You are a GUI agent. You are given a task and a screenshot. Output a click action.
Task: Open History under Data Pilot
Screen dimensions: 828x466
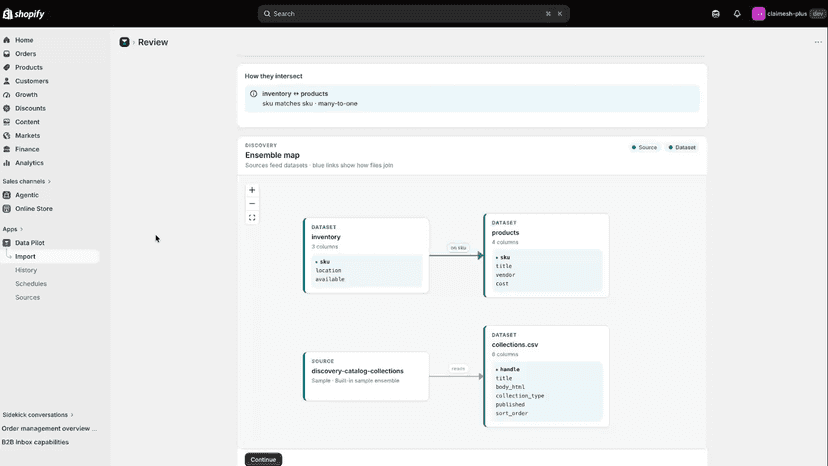(26, 270)
